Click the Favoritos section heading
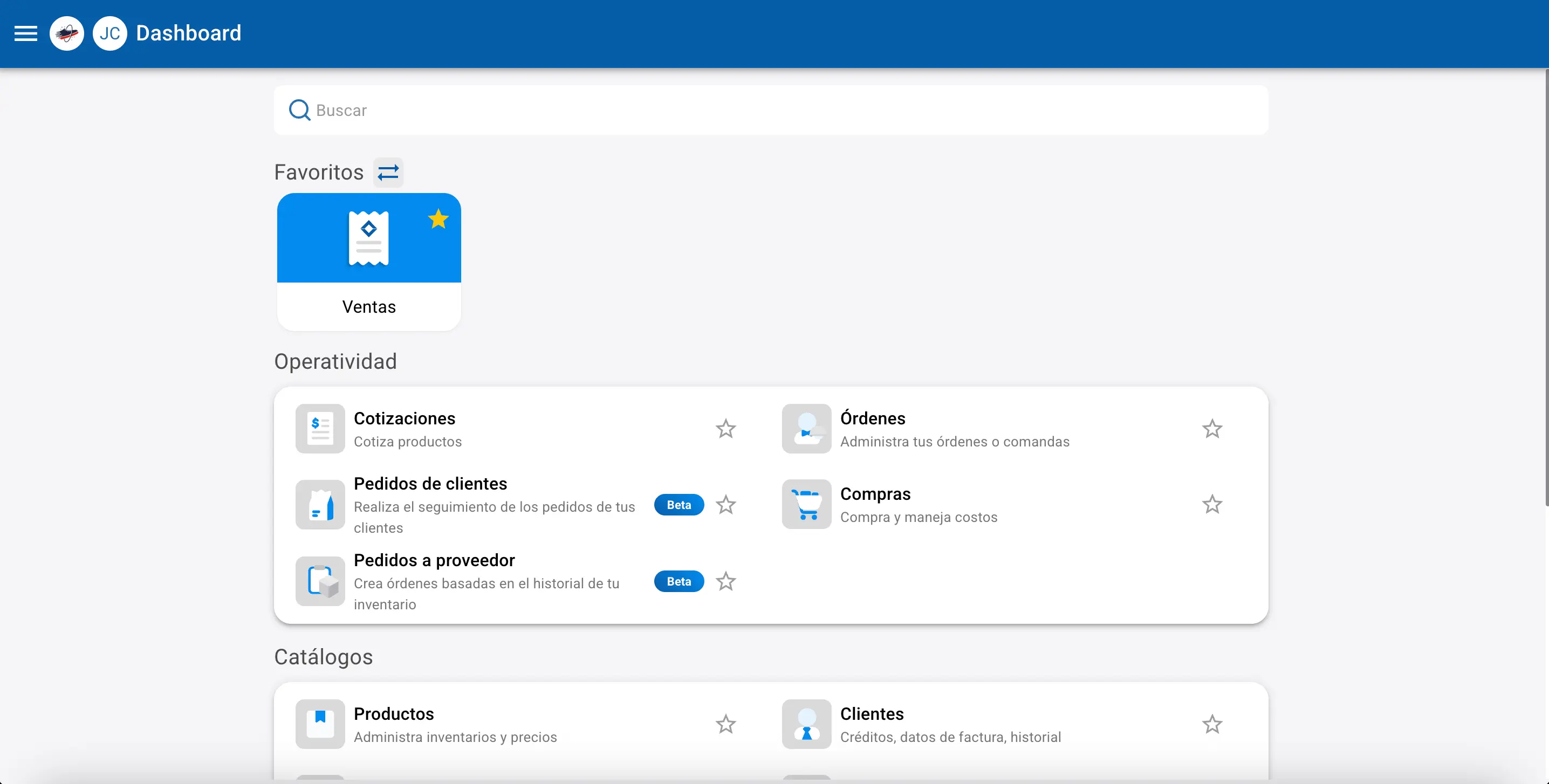Image resolution: width=1549 pixels, height=784 pixels. [319, 173]
